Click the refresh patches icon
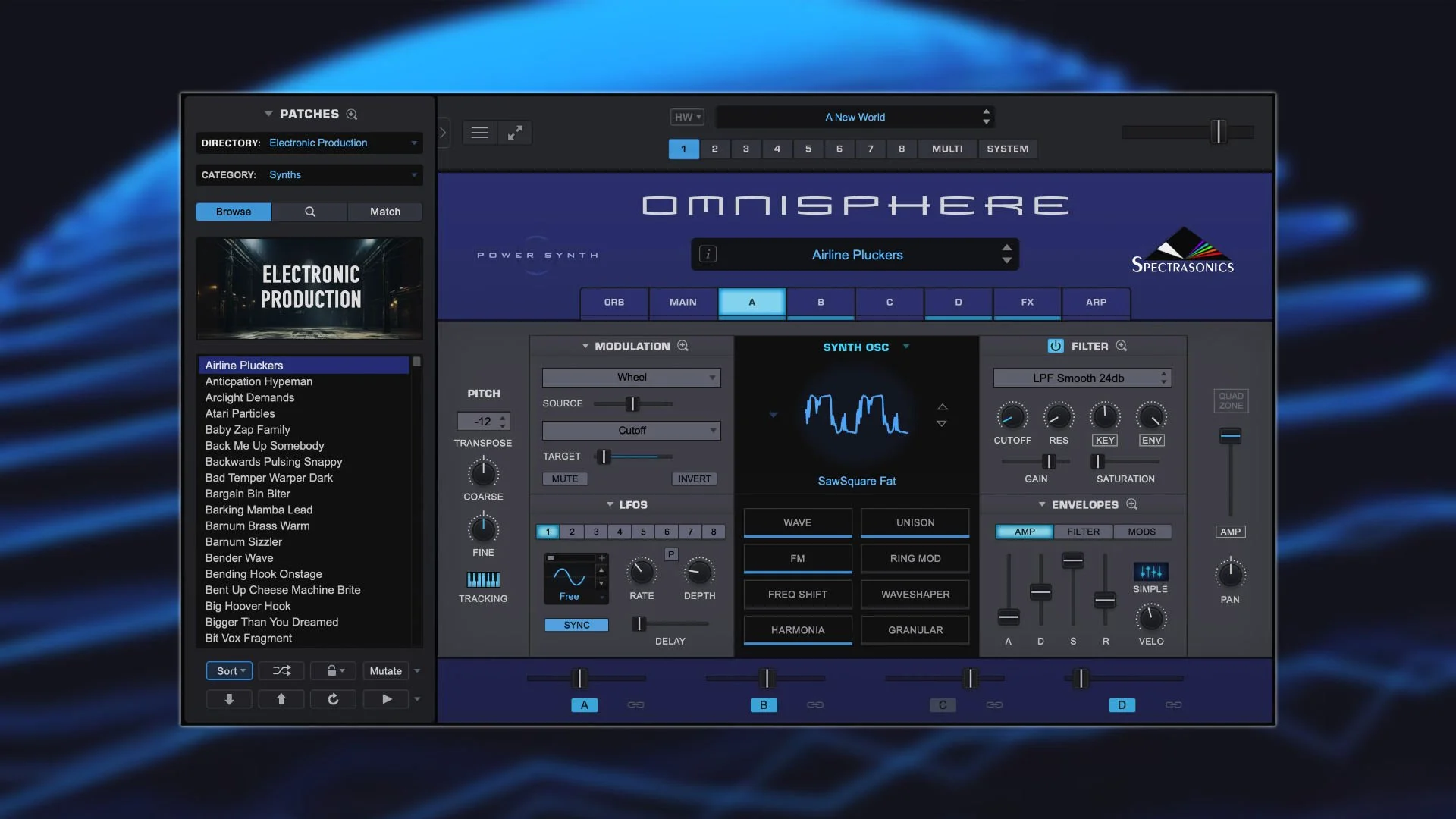The image size is (1456, 819). pyautogui.click(x=333, y=699)
